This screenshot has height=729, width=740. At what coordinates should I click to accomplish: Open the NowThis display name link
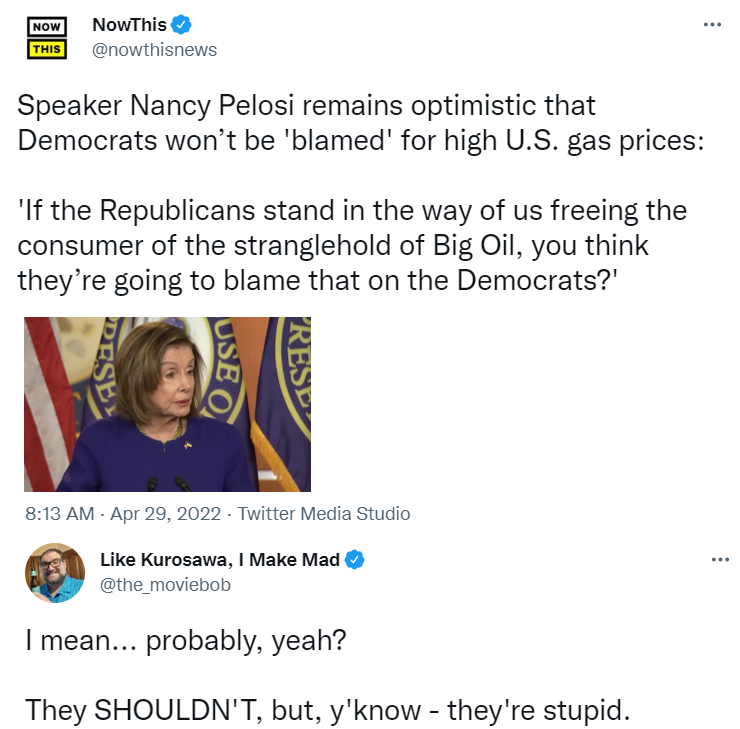129,26
